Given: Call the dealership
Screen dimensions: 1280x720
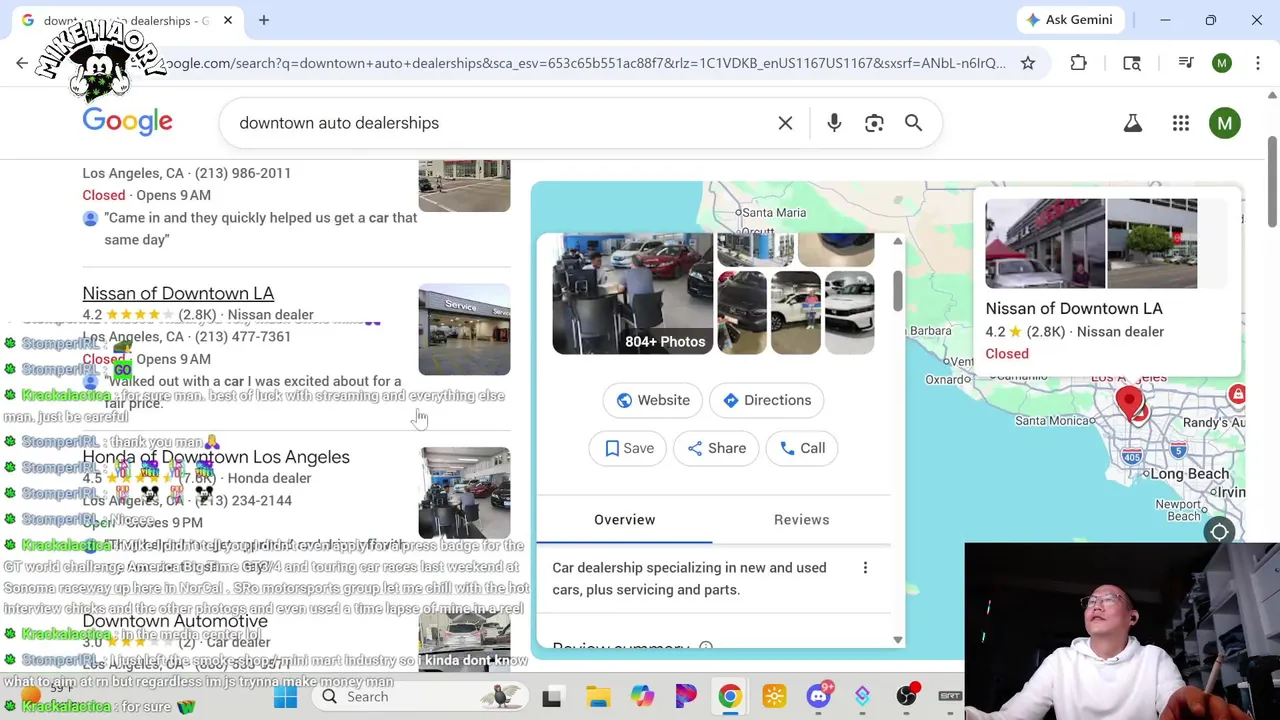Looking at the screenshot, I should tap(802, 448).
